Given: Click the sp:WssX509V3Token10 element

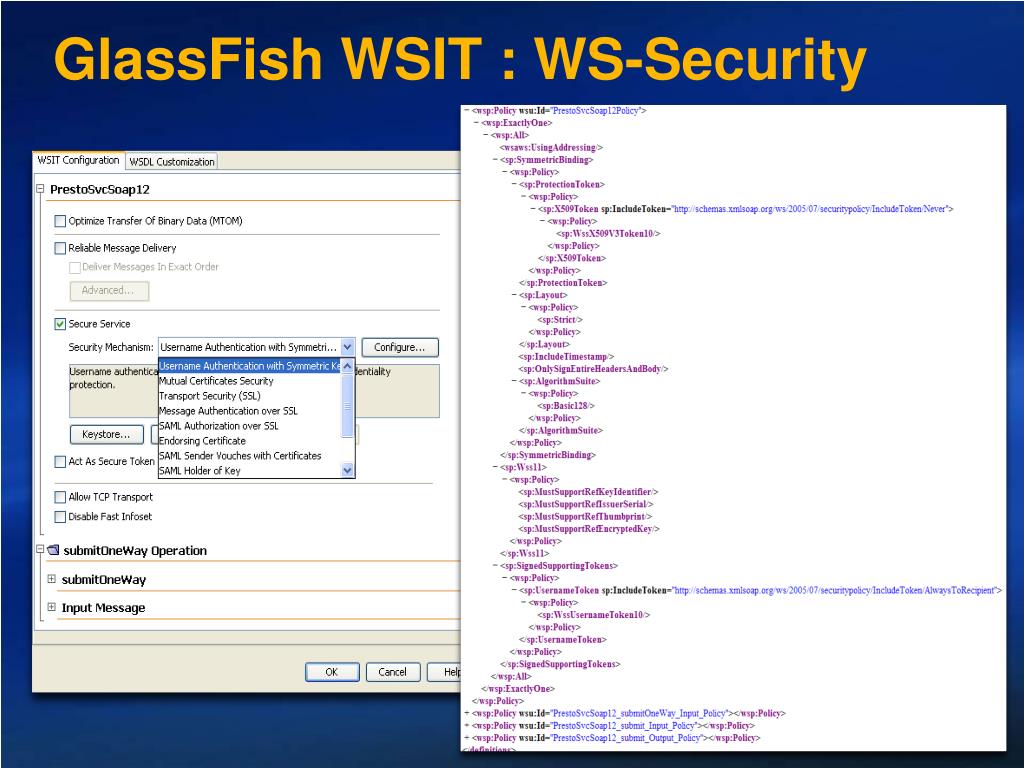Looking at the screenshot, I should 609,234.
